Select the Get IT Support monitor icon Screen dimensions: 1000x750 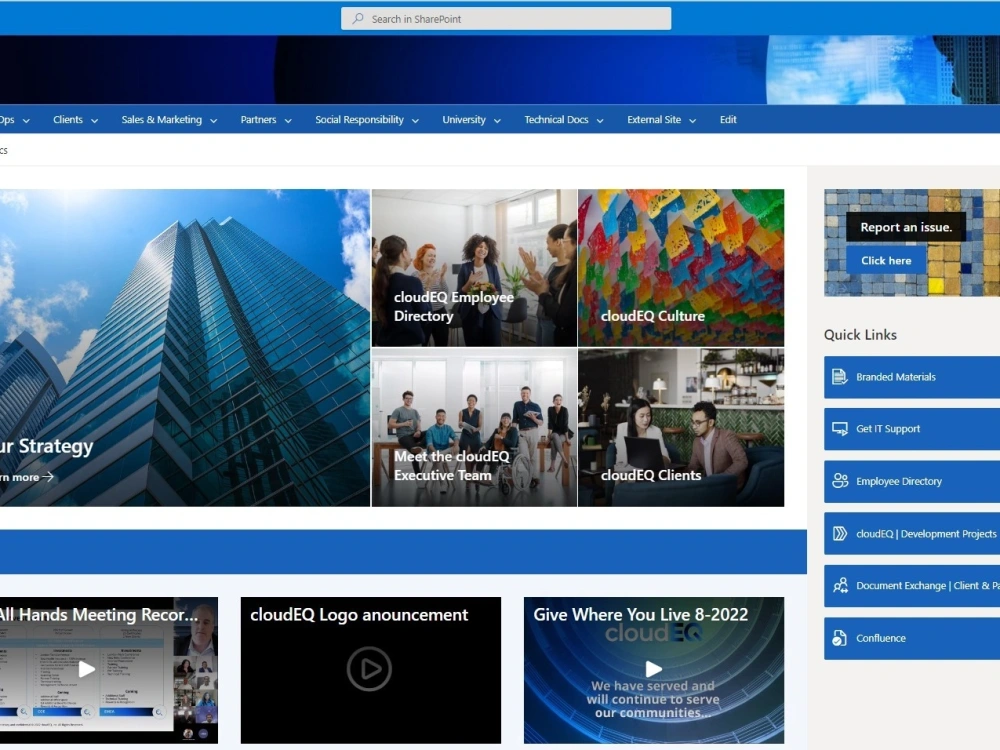click(838, 429)
